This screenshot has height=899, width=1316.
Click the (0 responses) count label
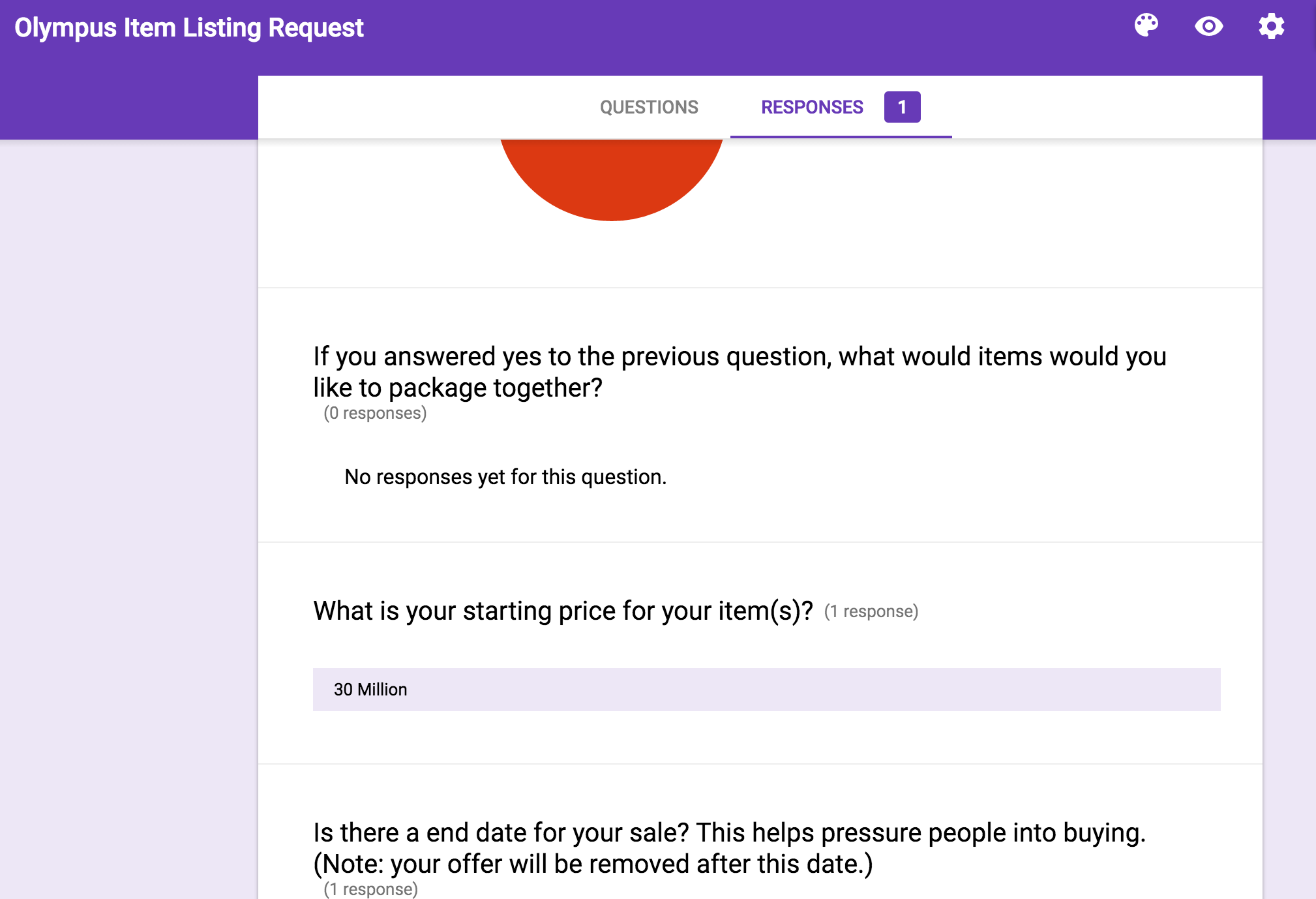[x=375, y=414]
